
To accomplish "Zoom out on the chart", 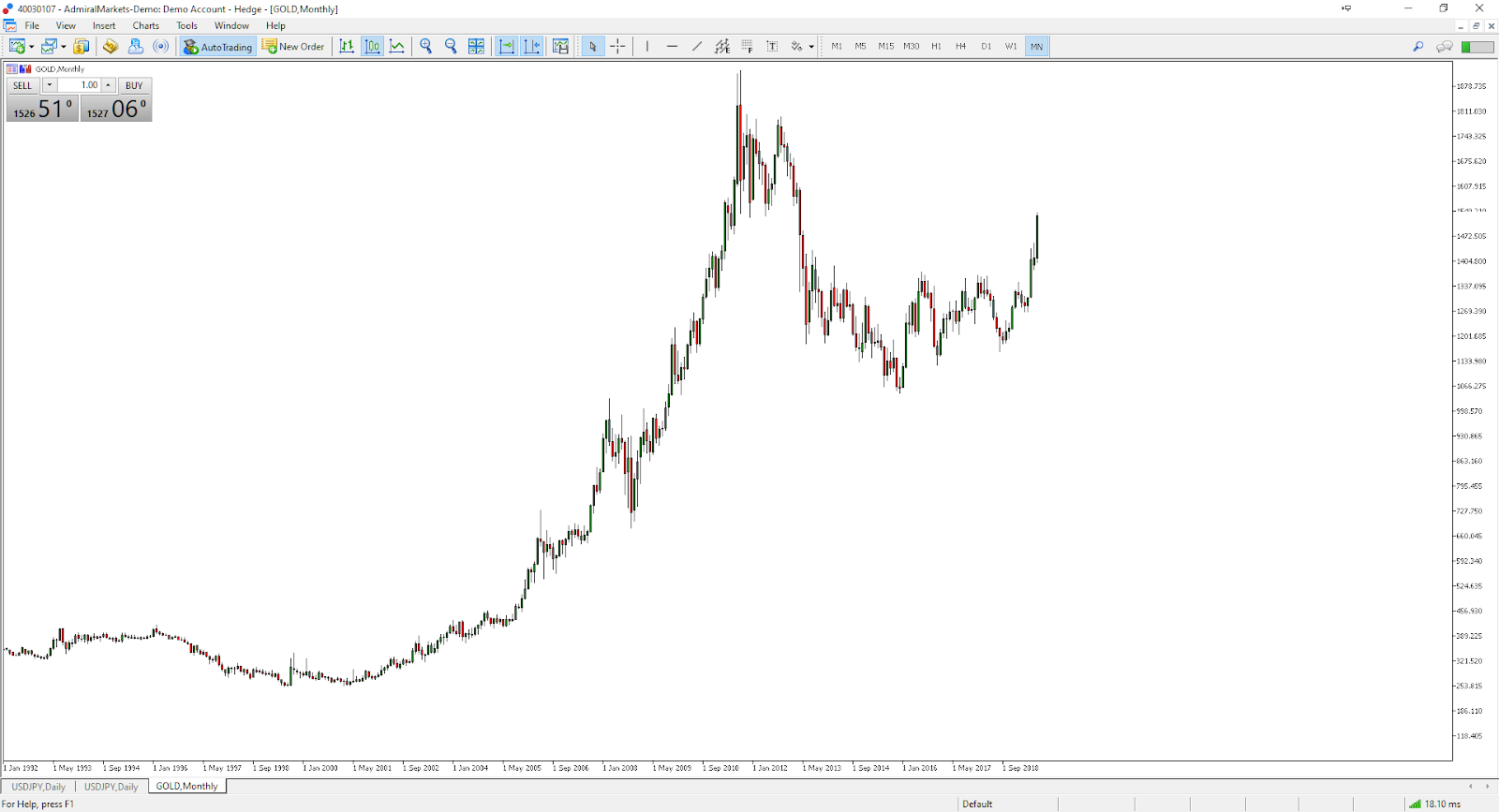I will 451,46.
